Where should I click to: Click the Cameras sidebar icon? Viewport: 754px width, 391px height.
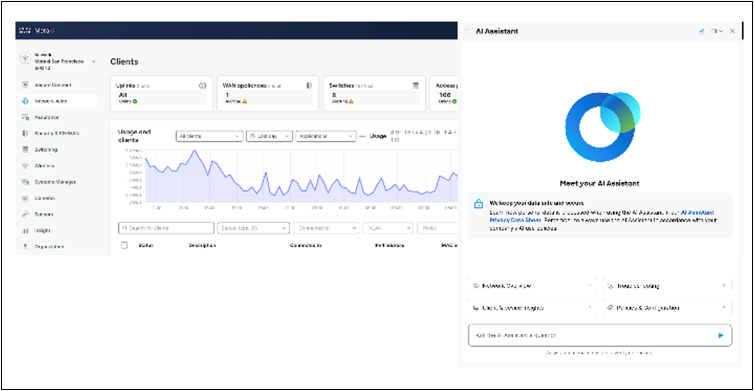(x=25, y=198)
